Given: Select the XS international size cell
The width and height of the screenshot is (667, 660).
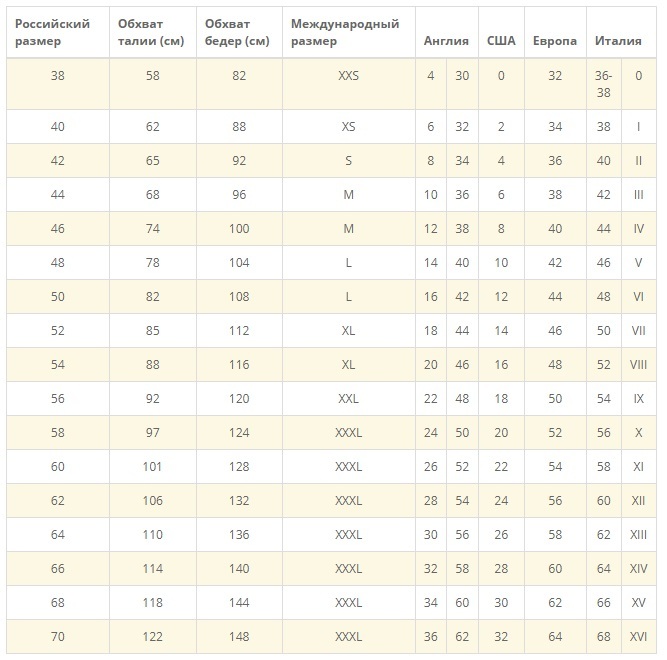Looking at the screenshot, I should click(349, 127).
